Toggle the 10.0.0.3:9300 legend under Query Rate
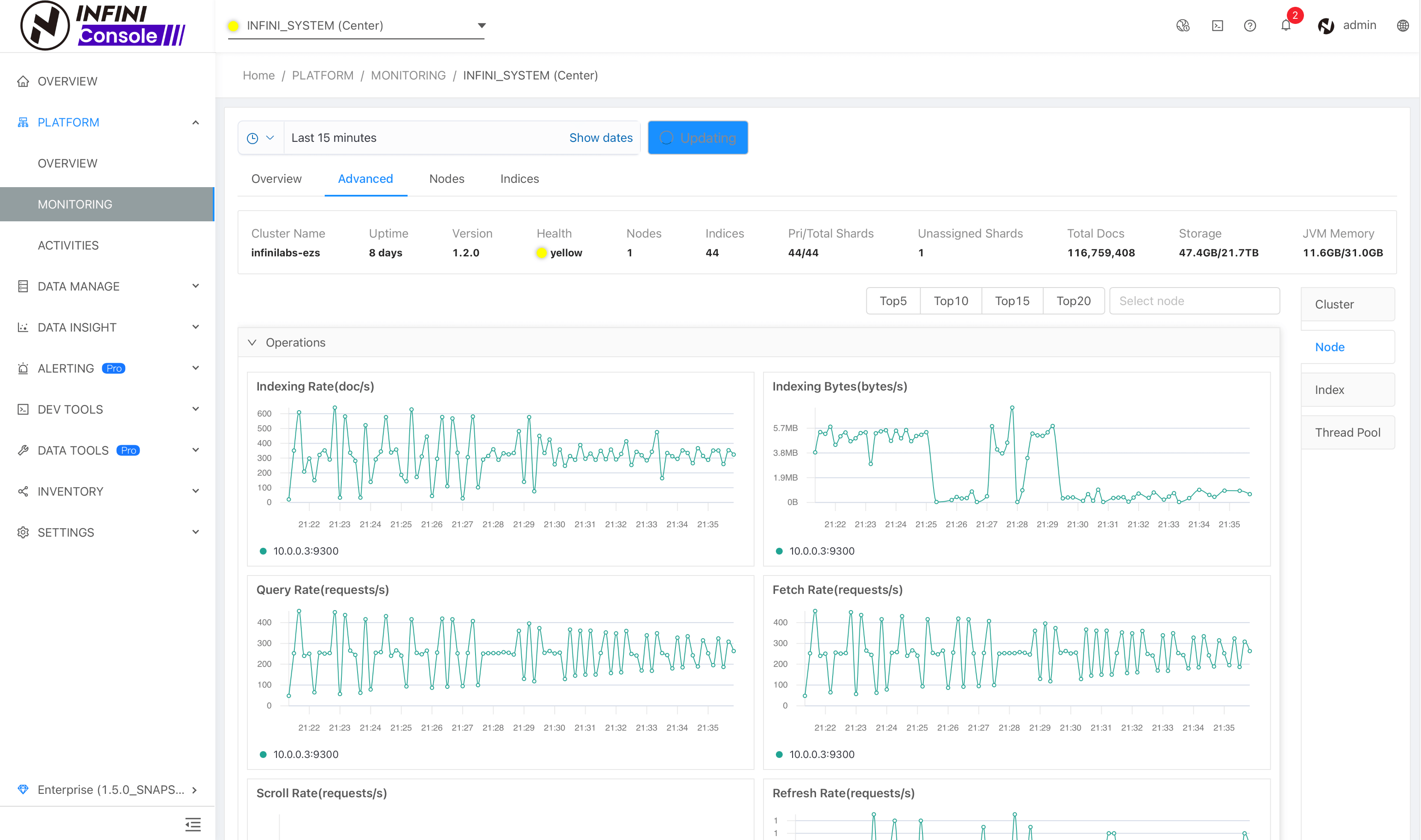This screenshot has height=840, width=1421. coord(299,754)
